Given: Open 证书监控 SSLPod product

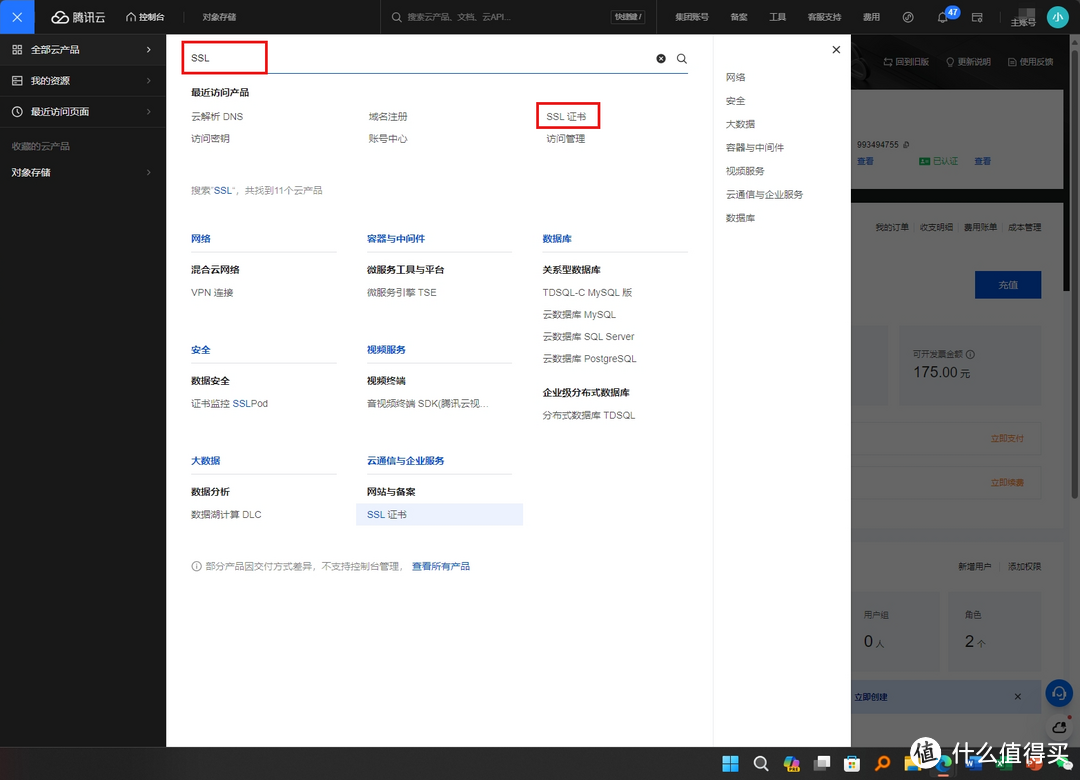Looking at the screenshot, I should [229, 404].
